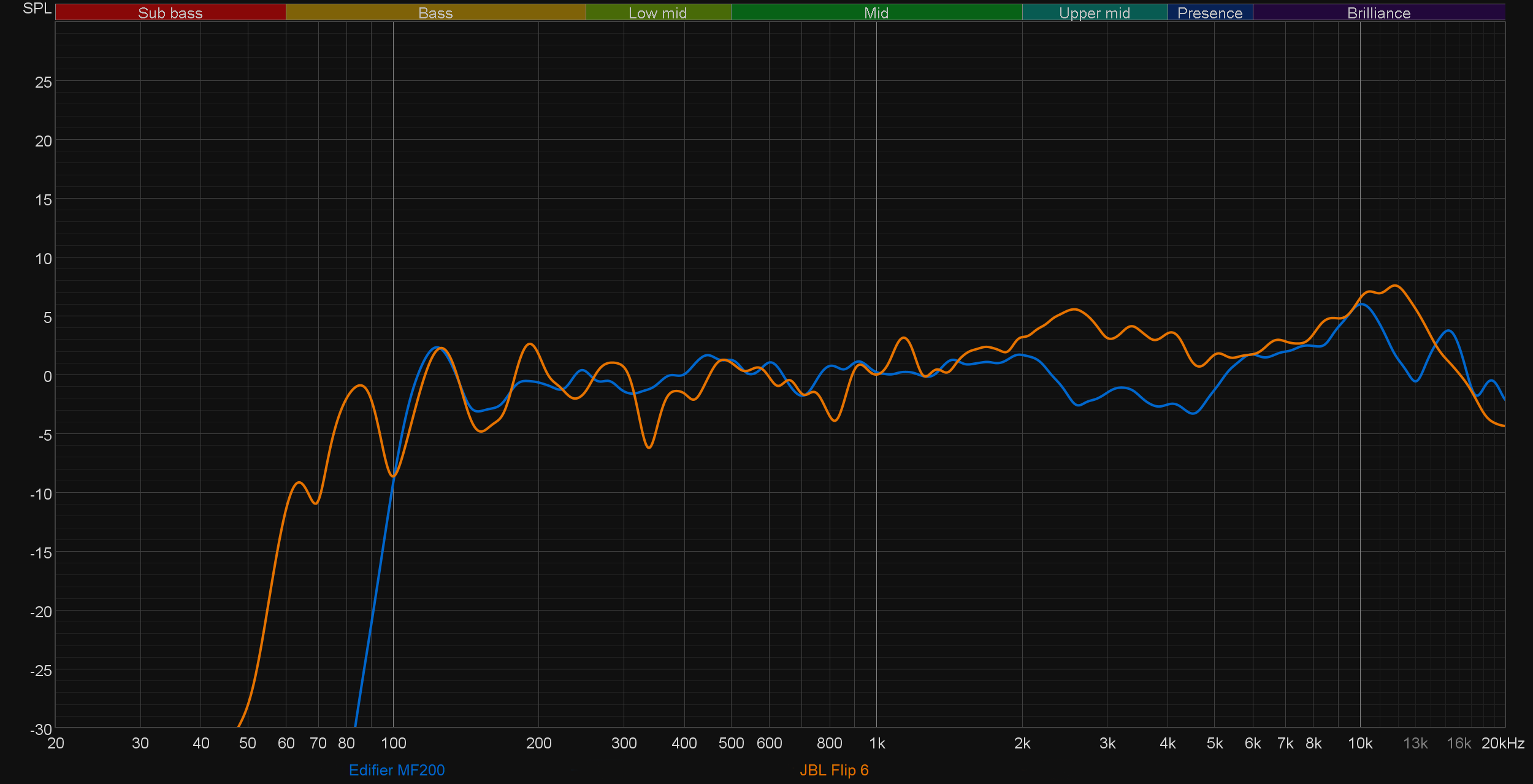
Task: Click the SPL axis label
Action: click(37, 9)
